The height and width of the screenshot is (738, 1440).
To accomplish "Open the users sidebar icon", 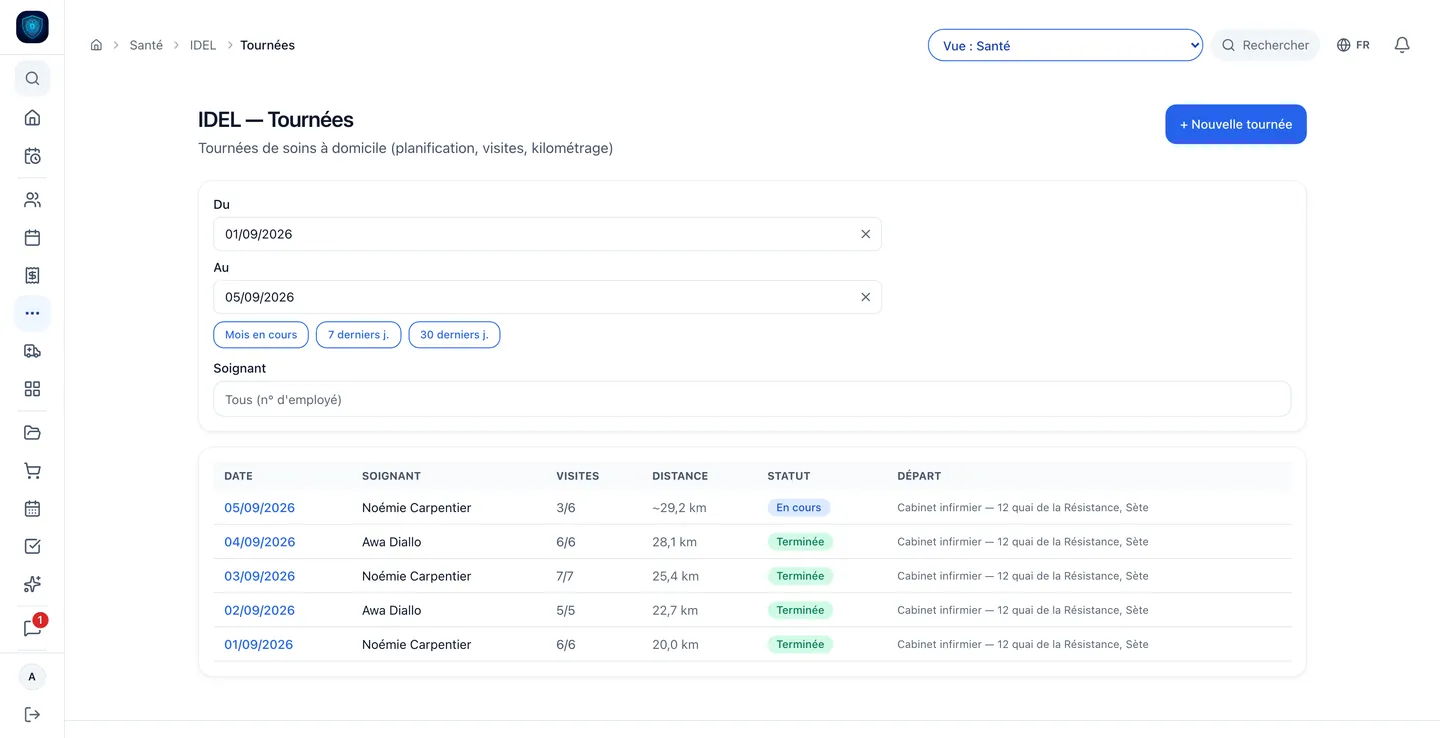I will point(32,200).
